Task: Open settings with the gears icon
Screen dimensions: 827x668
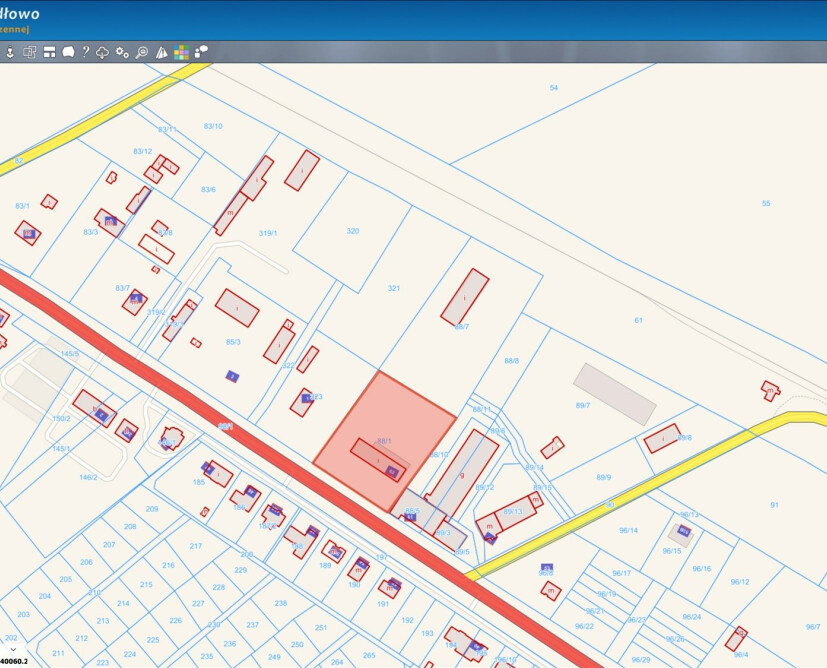Action: click(122, 52)
